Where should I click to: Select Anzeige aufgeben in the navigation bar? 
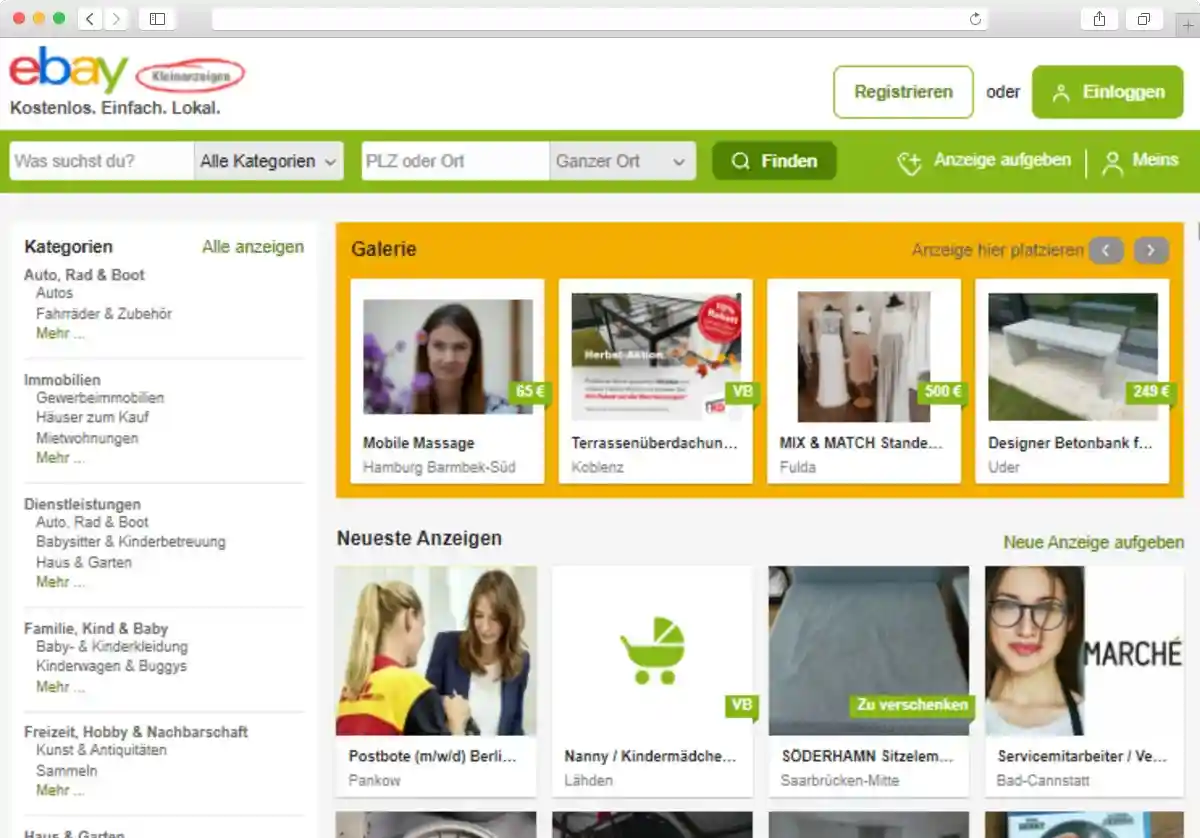click(985, 161)
